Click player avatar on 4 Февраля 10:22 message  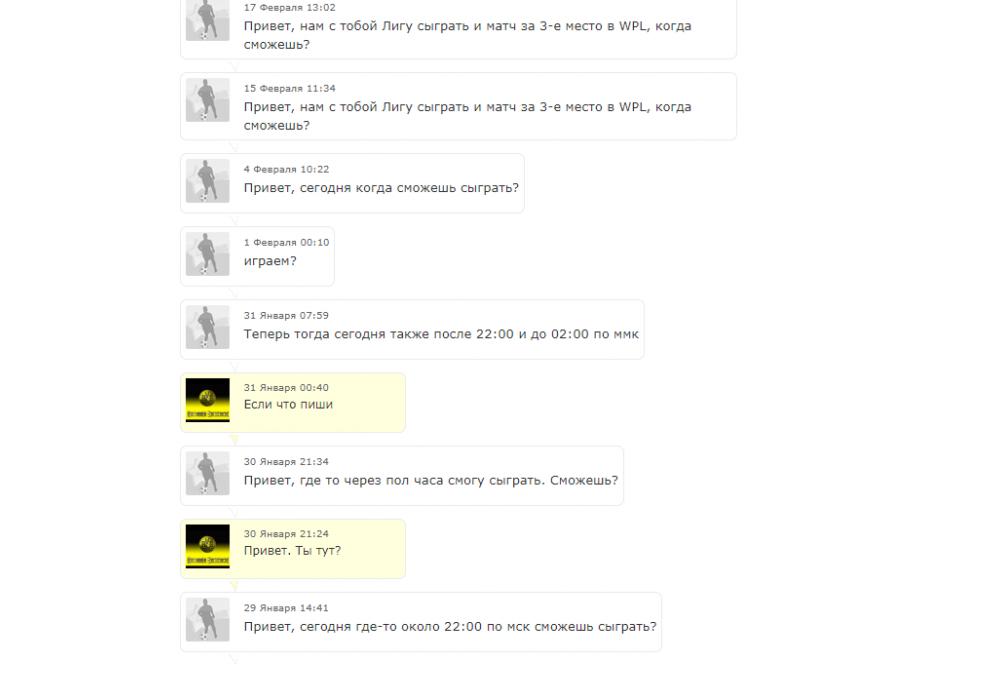tap(207, 181)
